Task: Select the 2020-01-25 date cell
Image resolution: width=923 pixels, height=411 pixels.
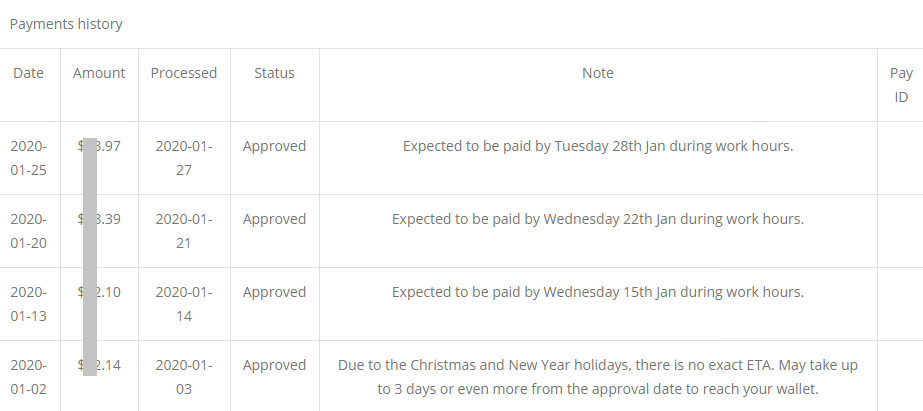Action: pyautogui.click(x=28, y=158)
